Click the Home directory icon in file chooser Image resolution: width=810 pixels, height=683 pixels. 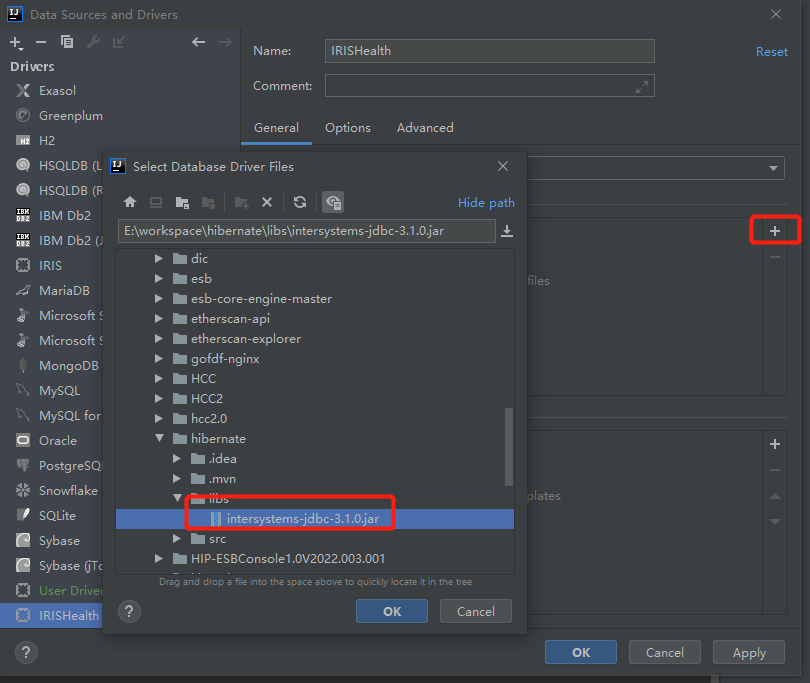(x=130, y=202)
